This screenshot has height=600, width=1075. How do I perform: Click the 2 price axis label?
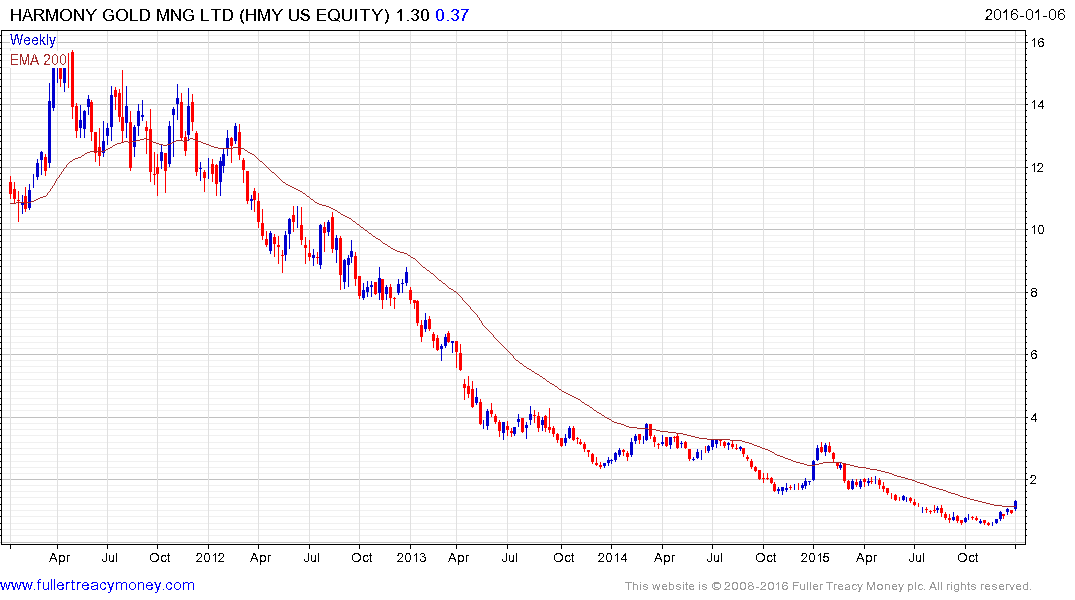click(x=1034, y=480)
